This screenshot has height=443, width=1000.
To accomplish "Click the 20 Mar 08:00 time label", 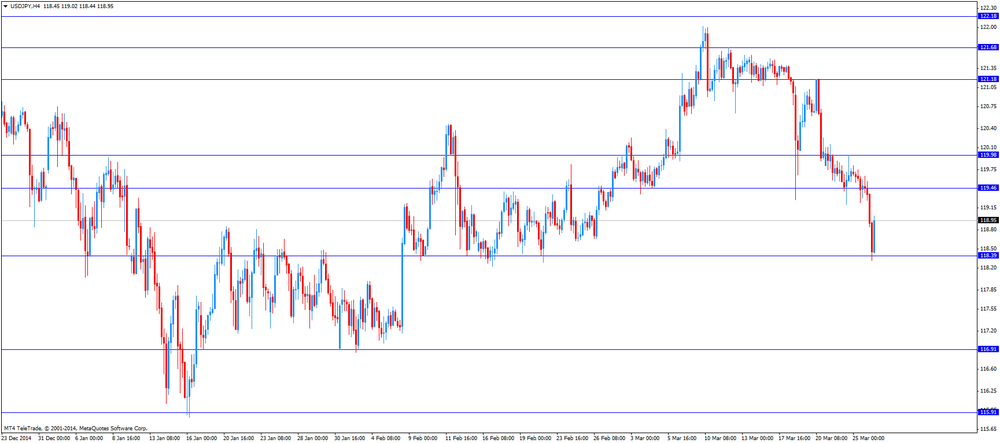I will point(831,439).
